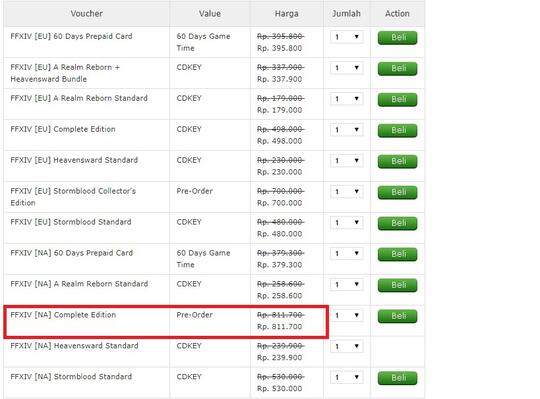Image resolution: width=540 pixels, height=399 pixels.
Task: Buy FFXIV [EU] A Realm Reborn + Heavensward Bundle
Action: (397, 69)
